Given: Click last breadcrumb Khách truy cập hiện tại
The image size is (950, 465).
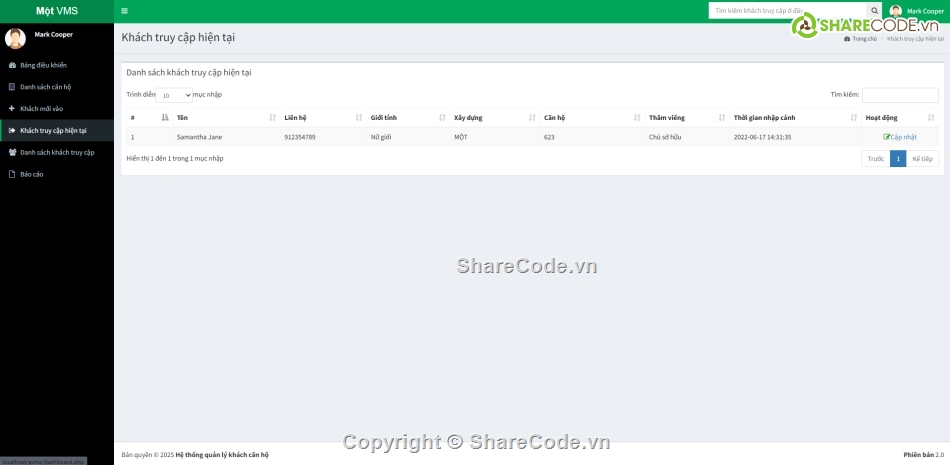Looking at the screenshot, I should click(x=915, y=39).
